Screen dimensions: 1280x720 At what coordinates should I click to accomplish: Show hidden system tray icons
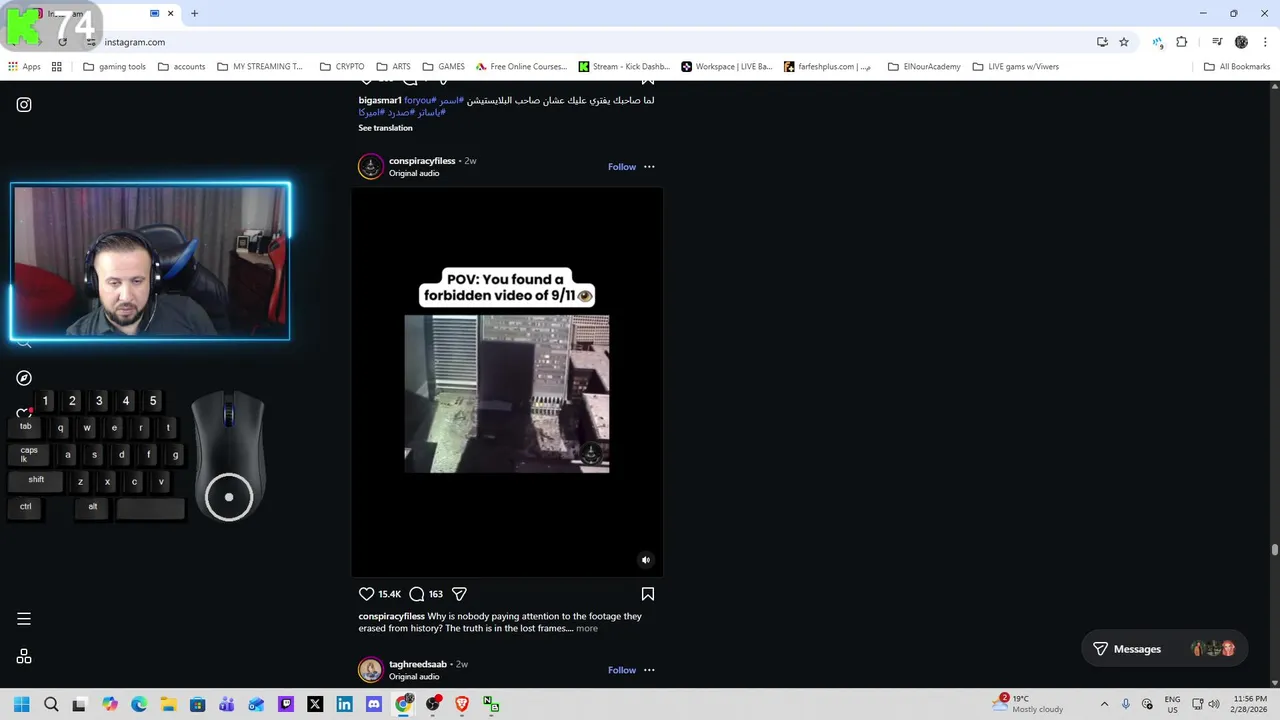point(1104,704)
